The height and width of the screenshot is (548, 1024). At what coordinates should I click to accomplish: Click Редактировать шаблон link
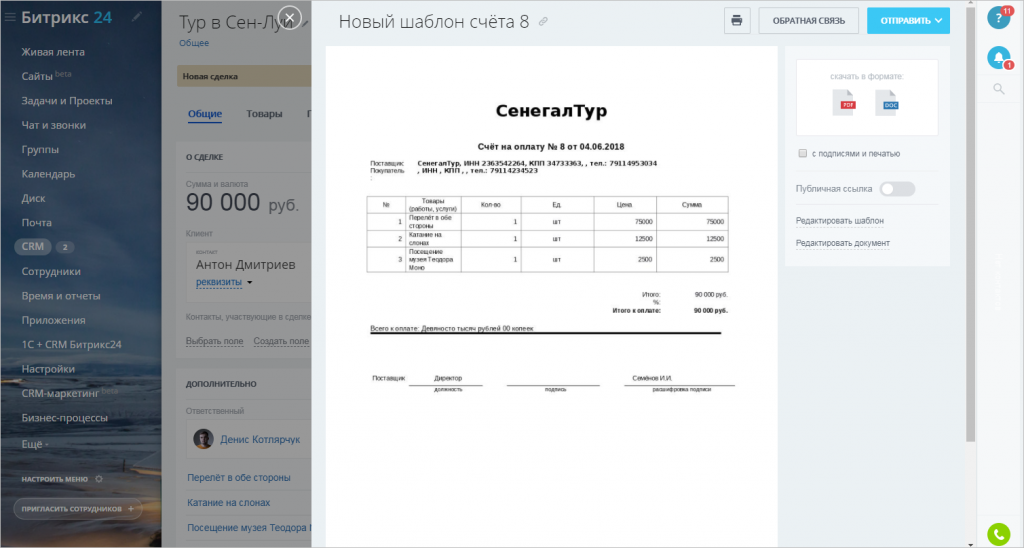839,221
